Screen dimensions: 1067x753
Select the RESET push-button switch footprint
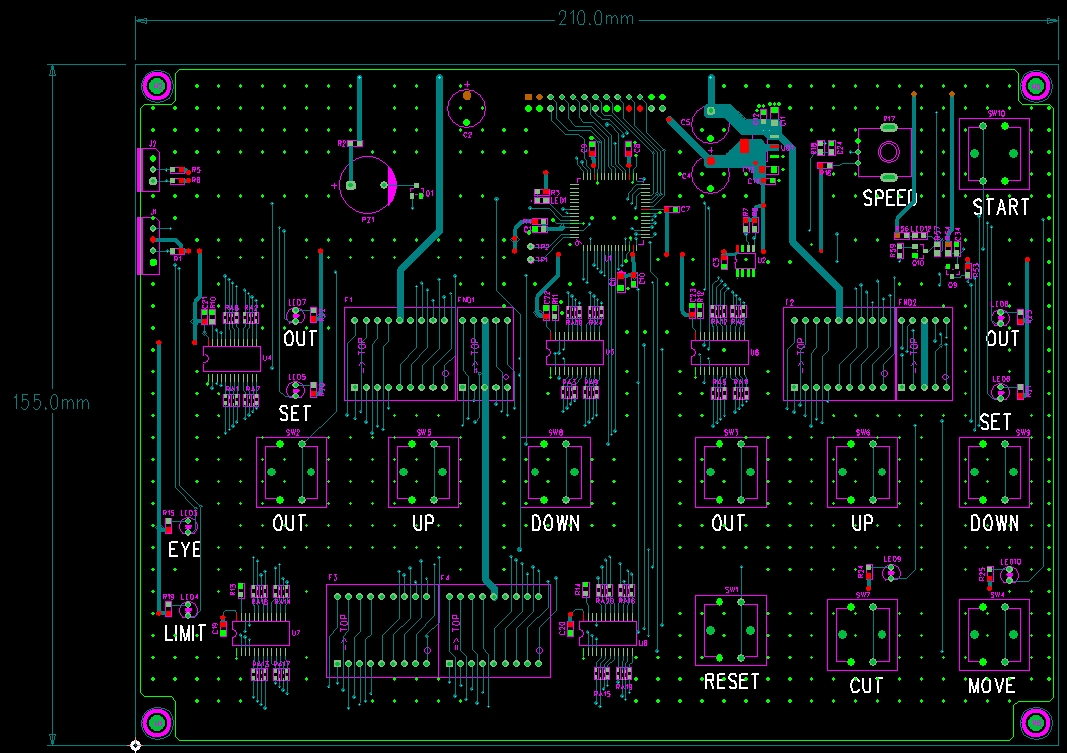coord(730,631)
